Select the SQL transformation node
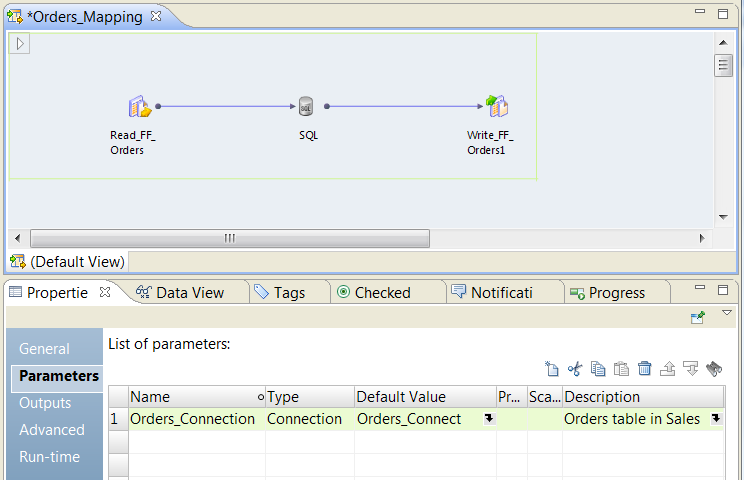The image size is (744, 480). [x=307, y=107]
